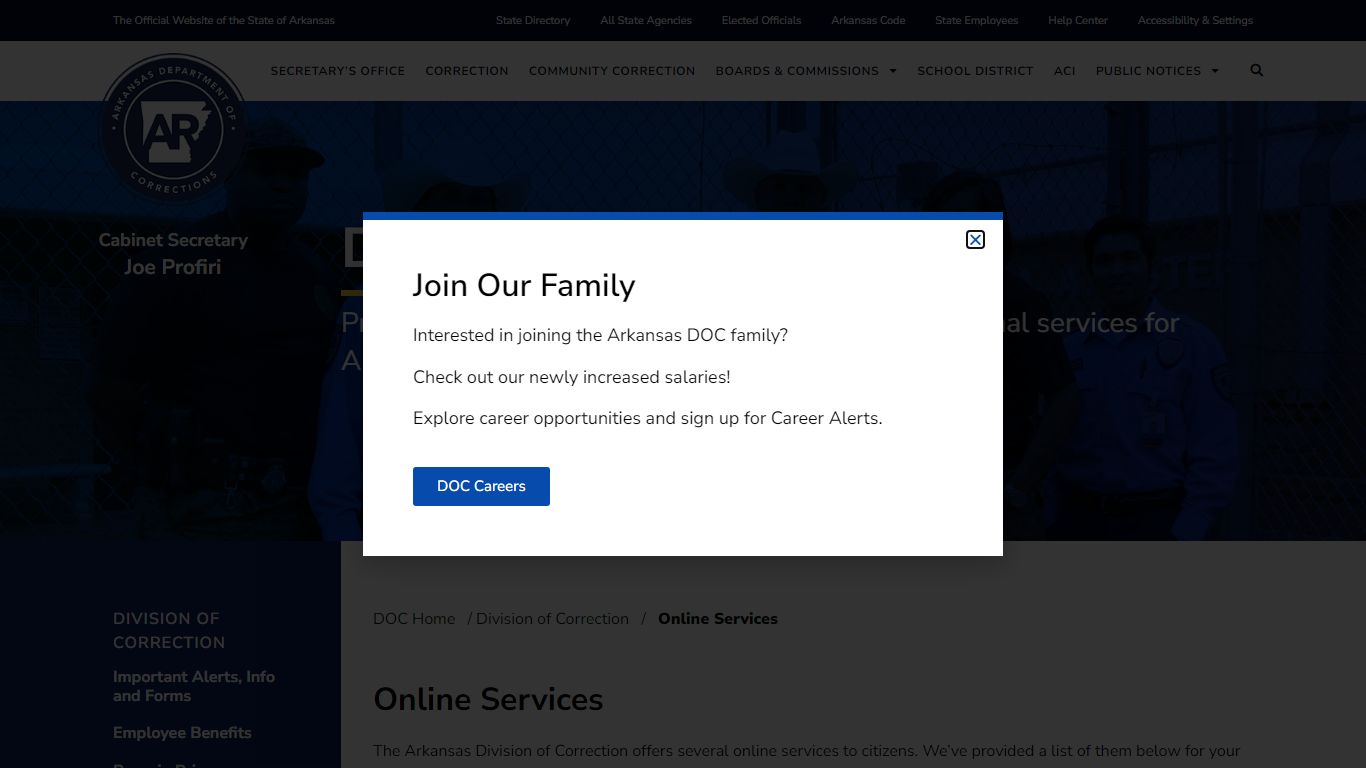
Task: Close the Join Our Family popup
Action: pyautogui.click(x=975, y=239)
